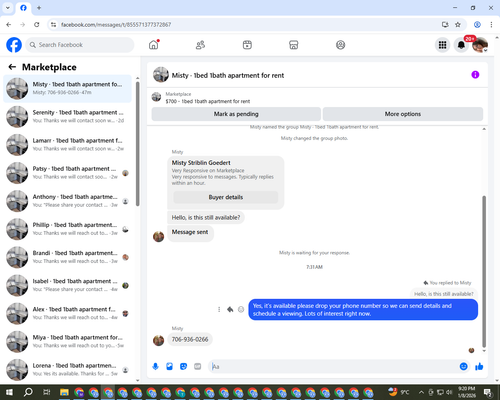Open the tab search dropdown arrow
Viewport: 500px width, 400px height.
[x=8, y=8]
